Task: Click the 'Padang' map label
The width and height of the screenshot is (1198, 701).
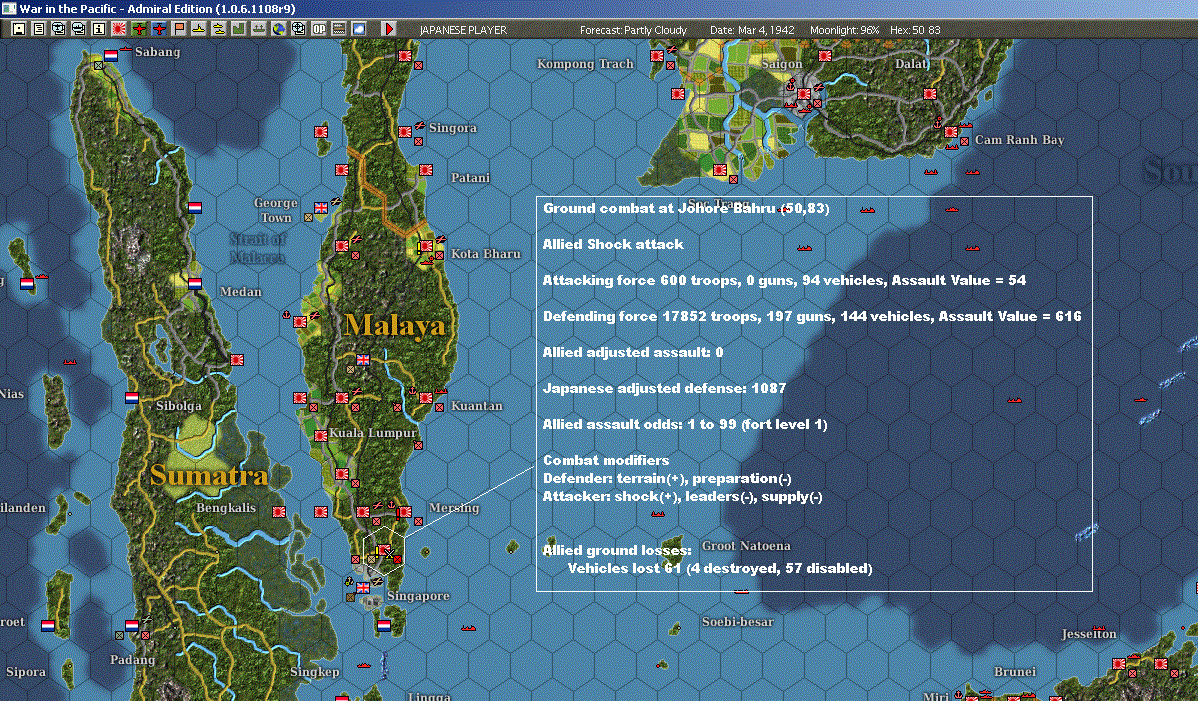Action: pyautogui.click(x=132, y=660)
